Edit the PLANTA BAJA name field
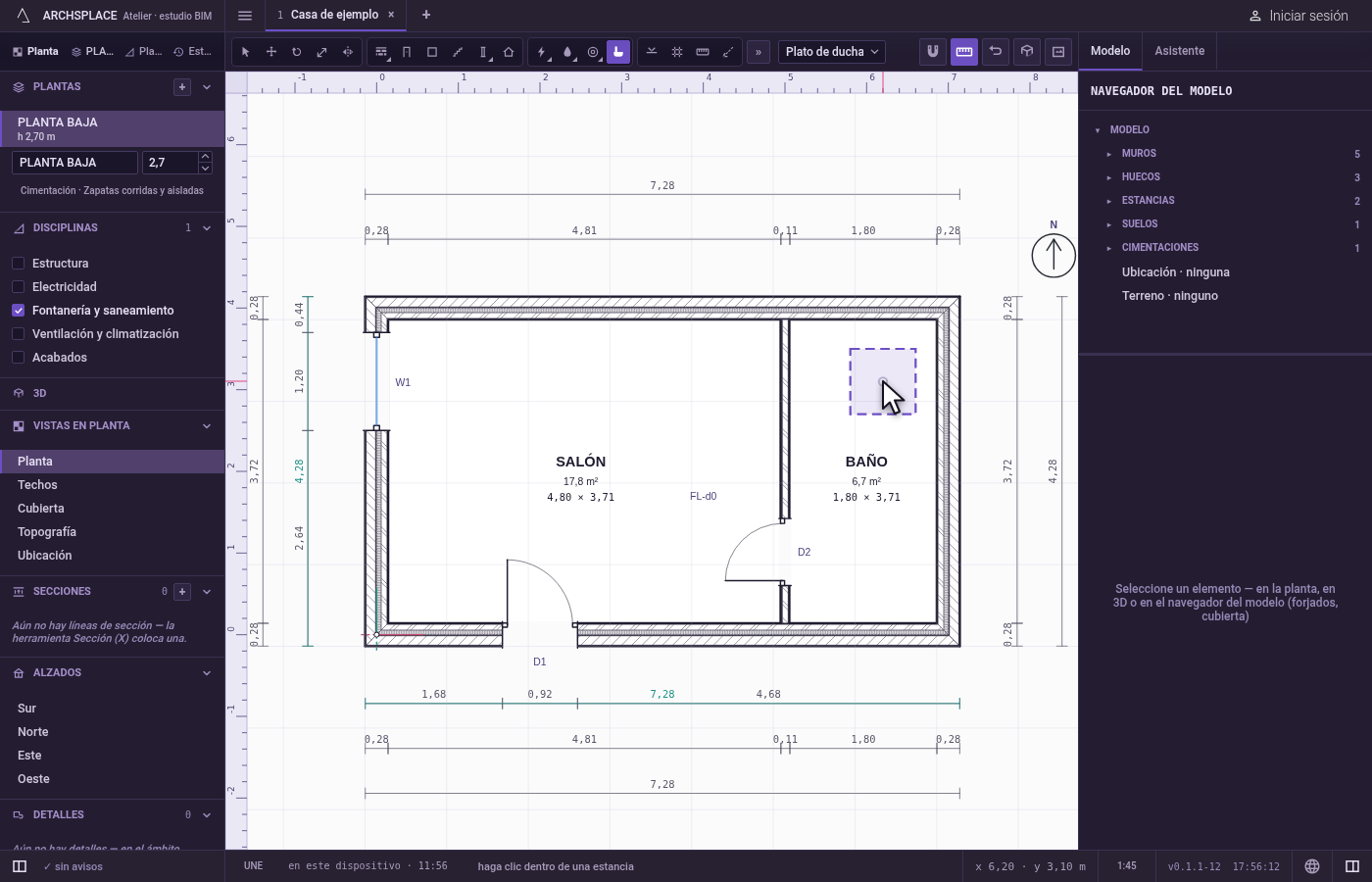 74,163
